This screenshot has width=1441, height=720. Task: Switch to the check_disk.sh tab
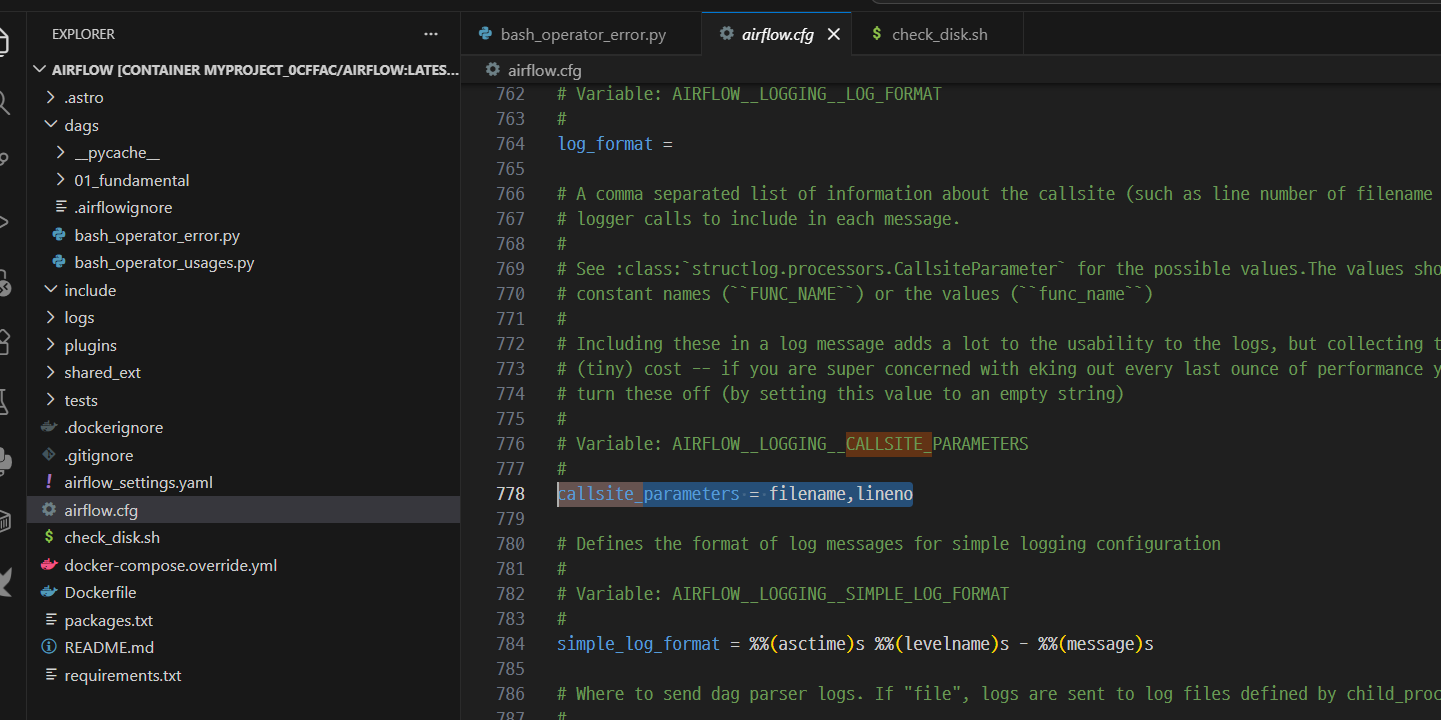pyautogui.click(x=939, y=34)
